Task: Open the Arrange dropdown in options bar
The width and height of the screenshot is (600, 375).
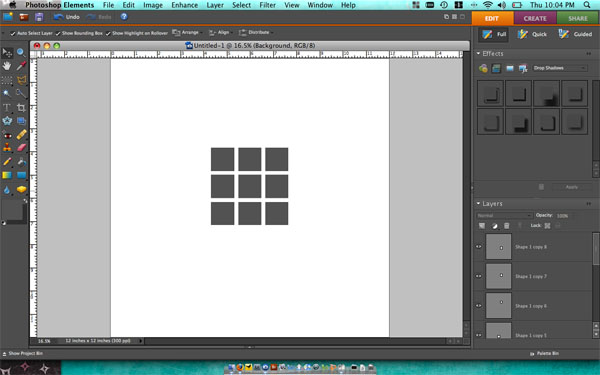Action: click(187, 33)
